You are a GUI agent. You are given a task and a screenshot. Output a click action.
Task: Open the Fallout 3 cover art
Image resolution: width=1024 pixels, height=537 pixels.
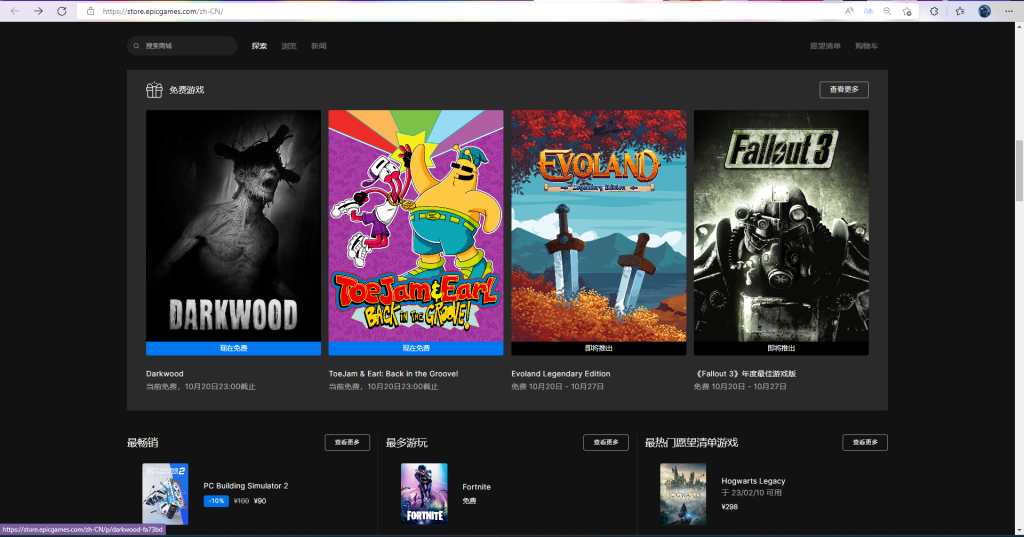click(781, 225)
